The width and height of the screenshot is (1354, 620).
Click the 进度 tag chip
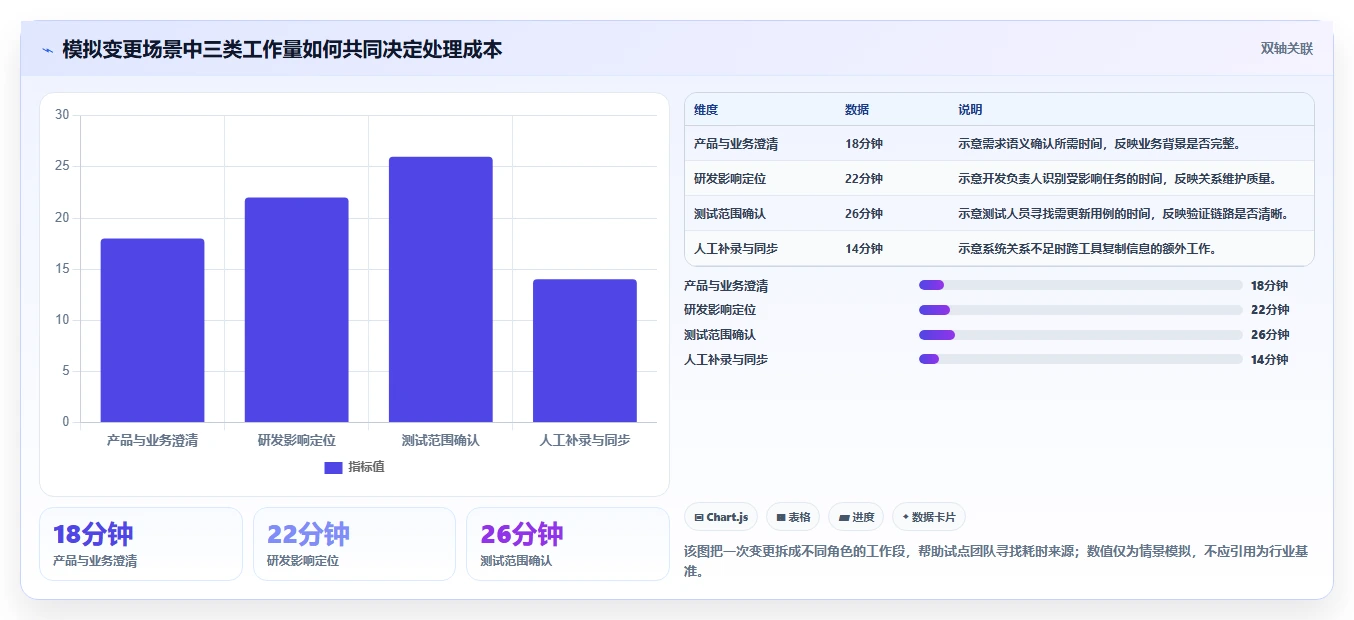click(x=856, y=517)
